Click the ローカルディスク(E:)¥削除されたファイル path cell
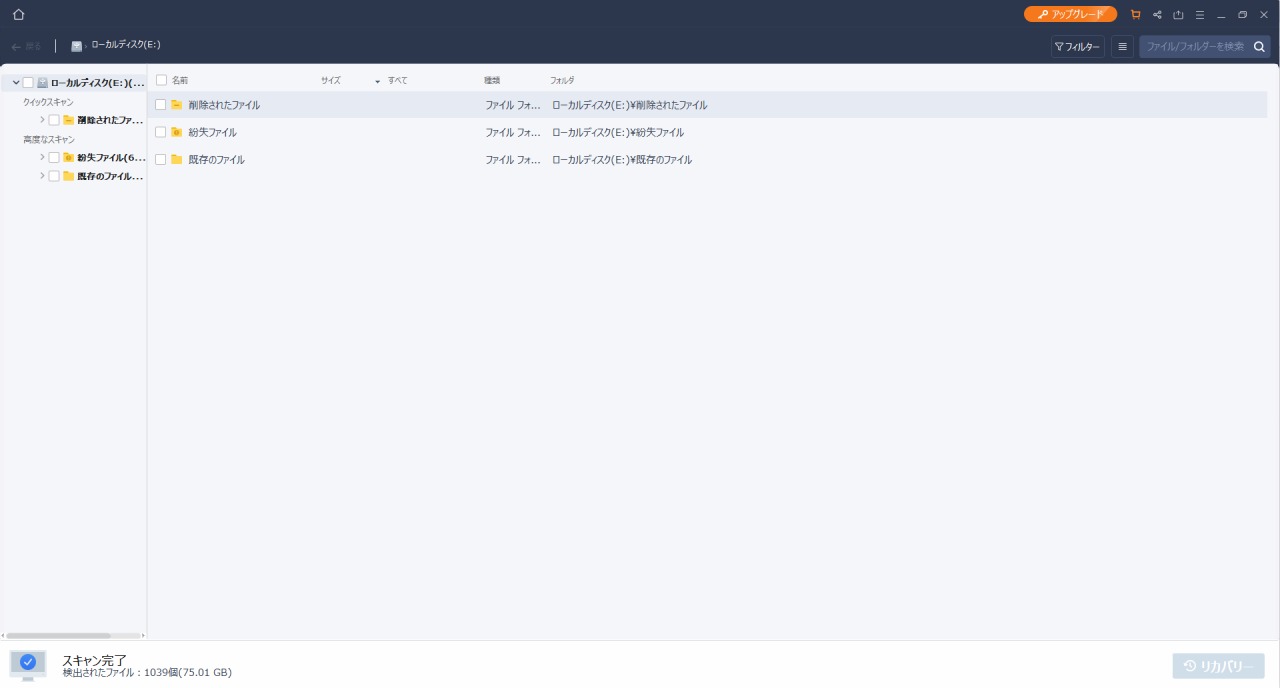The height and width of the screenshot is (688, 1280). click(630, 105)
